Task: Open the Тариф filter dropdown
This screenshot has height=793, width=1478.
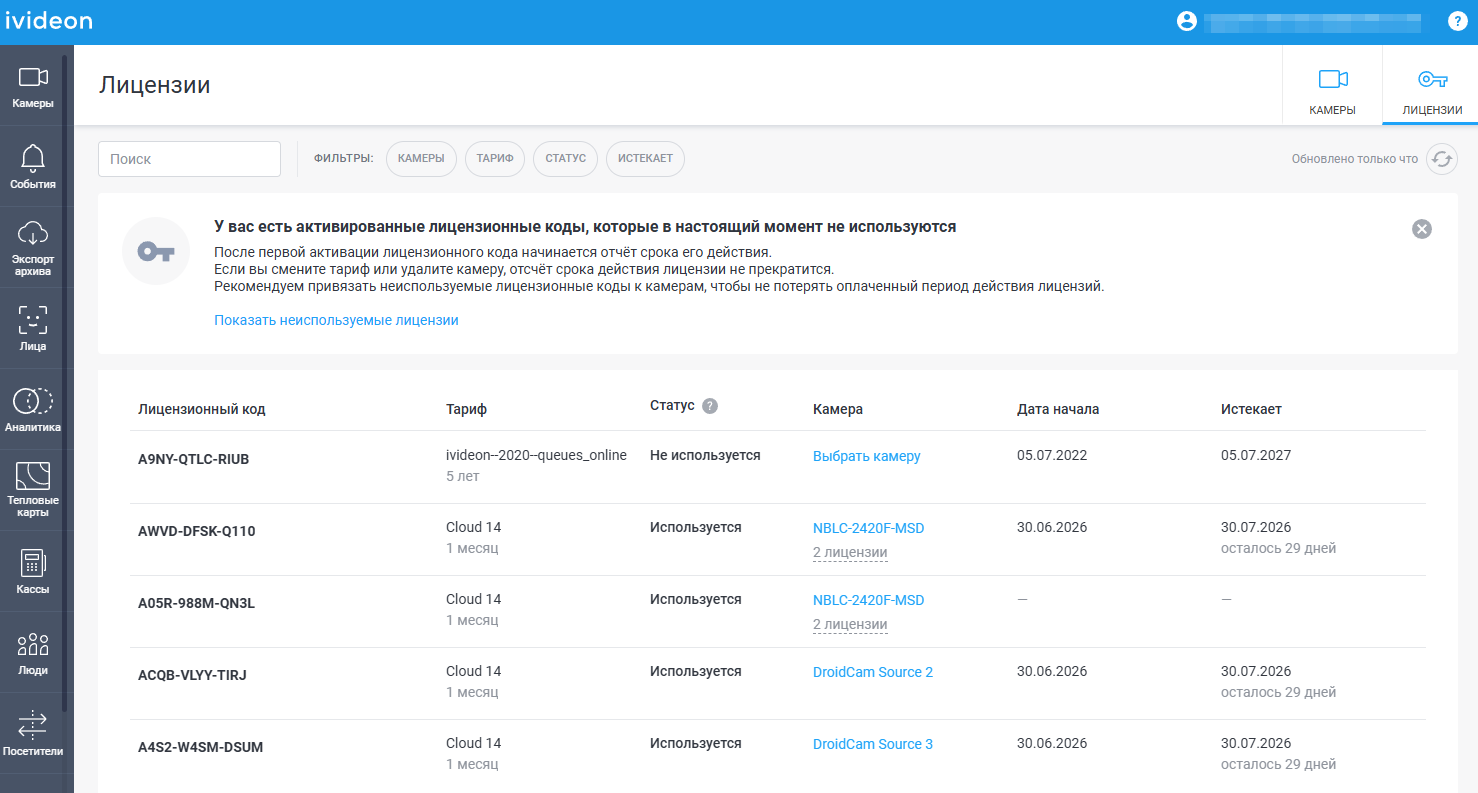Action: click(x=495, y=159)
